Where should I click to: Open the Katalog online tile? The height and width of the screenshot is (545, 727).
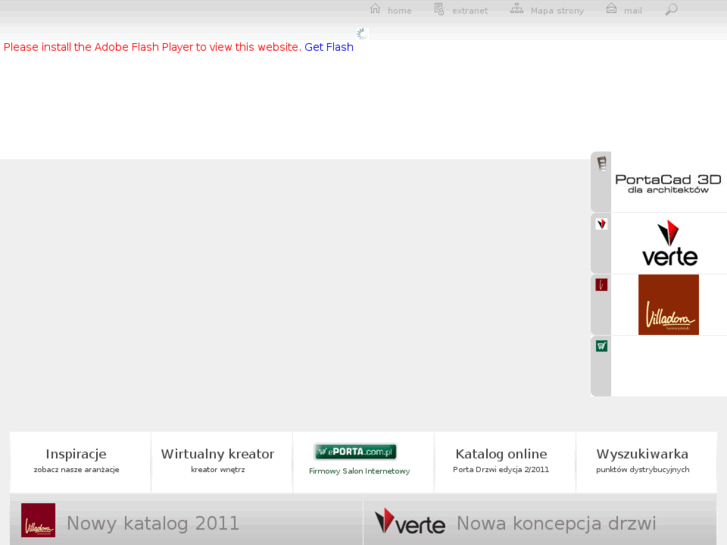click(505, 462)
